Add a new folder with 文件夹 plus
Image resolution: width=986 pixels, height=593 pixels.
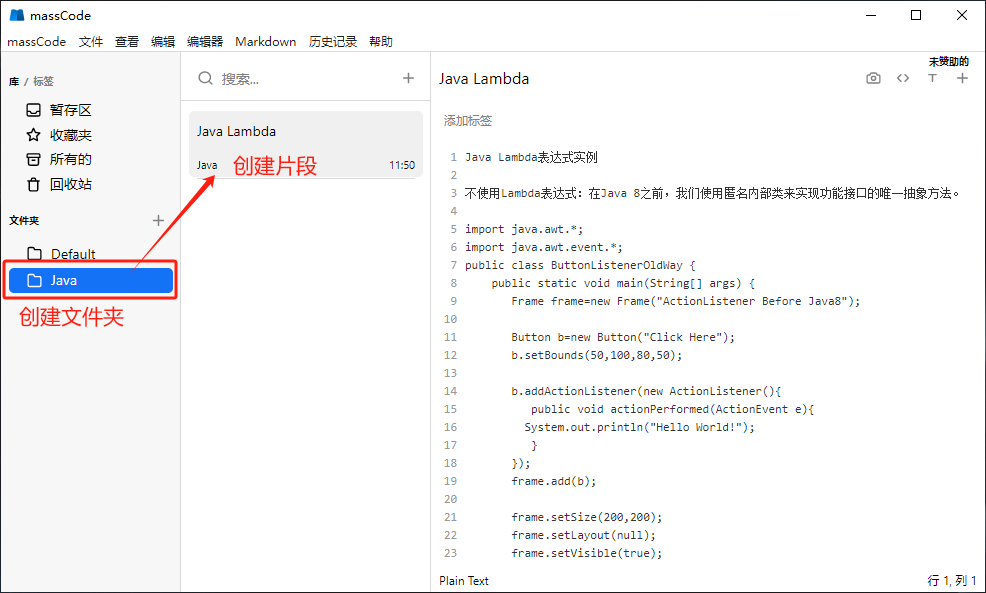(158, 220)
